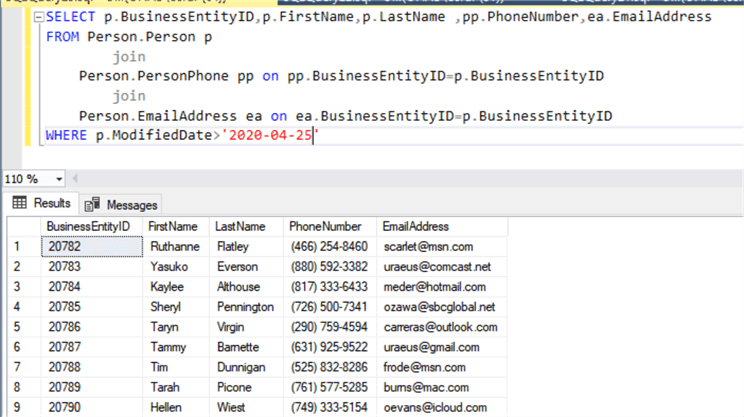Click the PhoneNumber column header
Screen dimensions: 744x417
[x=325, y=227]
